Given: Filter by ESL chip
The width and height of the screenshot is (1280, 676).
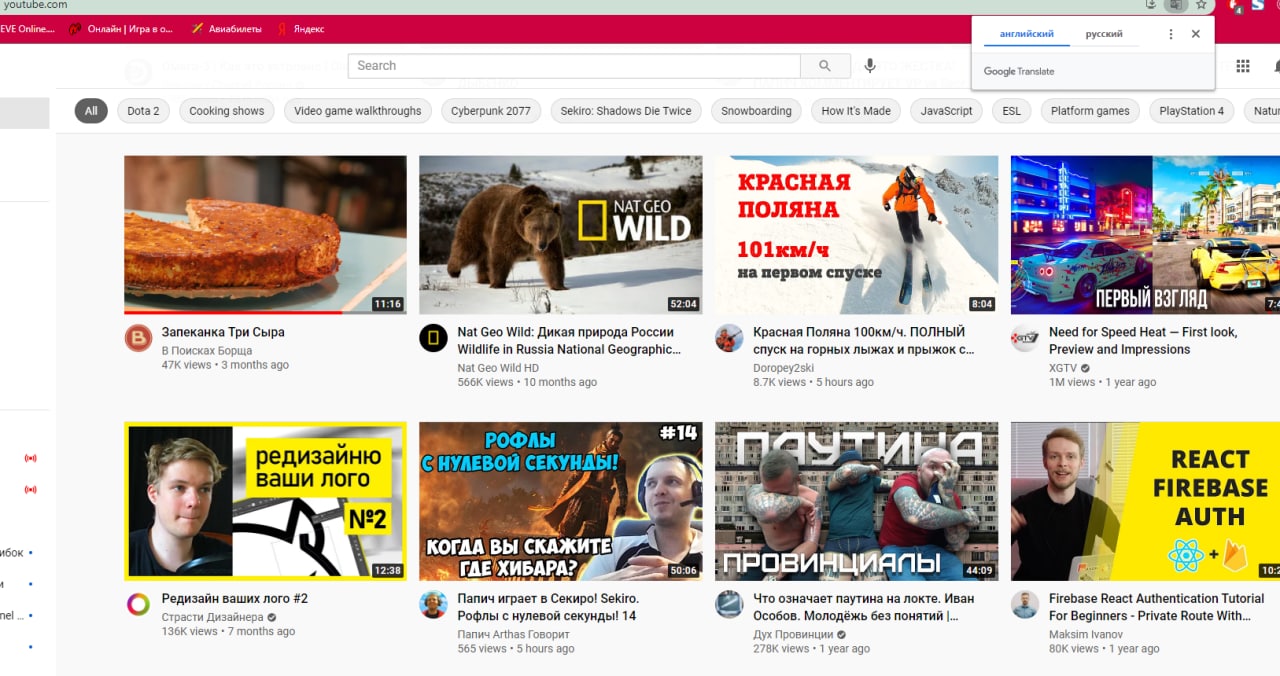Looking at the screenshot, I should 1012,111.
